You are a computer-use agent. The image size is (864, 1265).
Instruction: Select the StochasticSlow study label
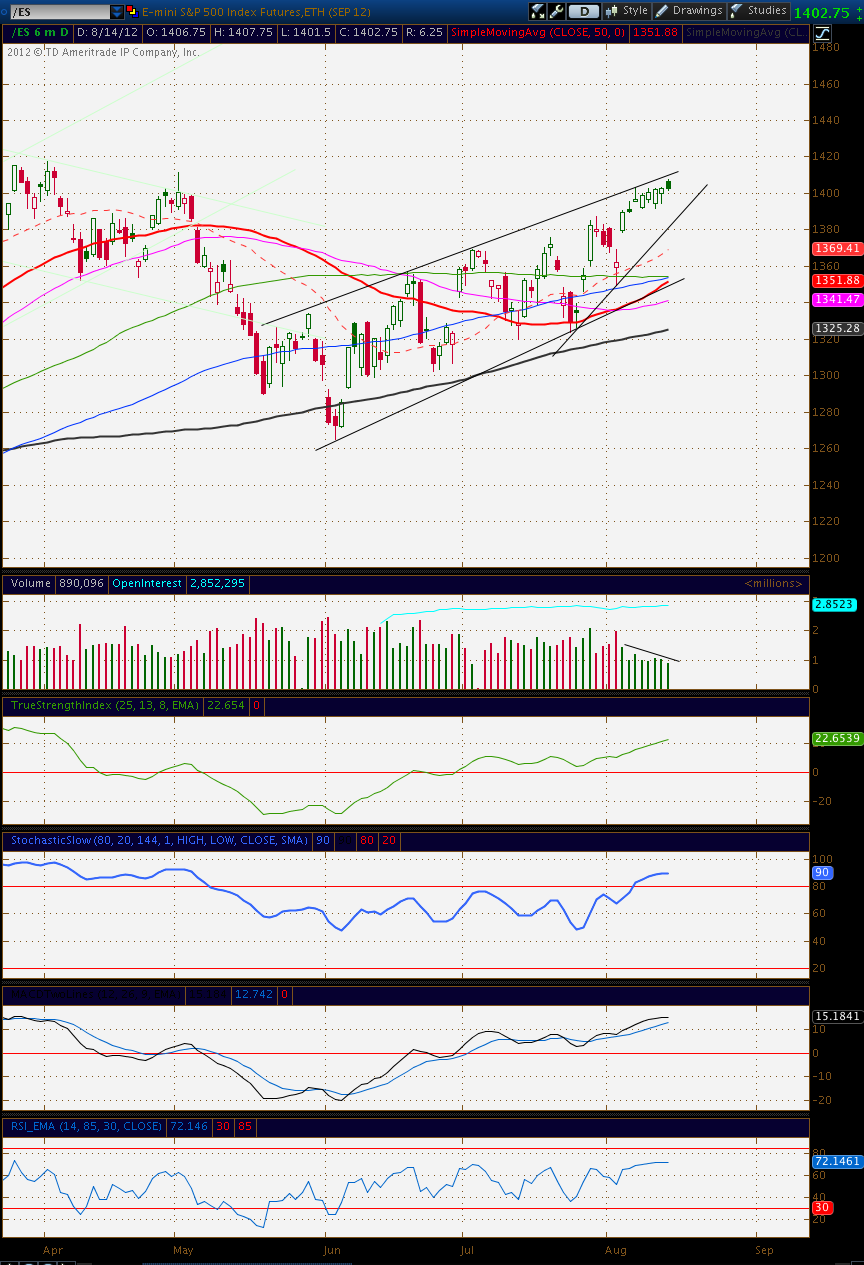[x=158, y=841]
